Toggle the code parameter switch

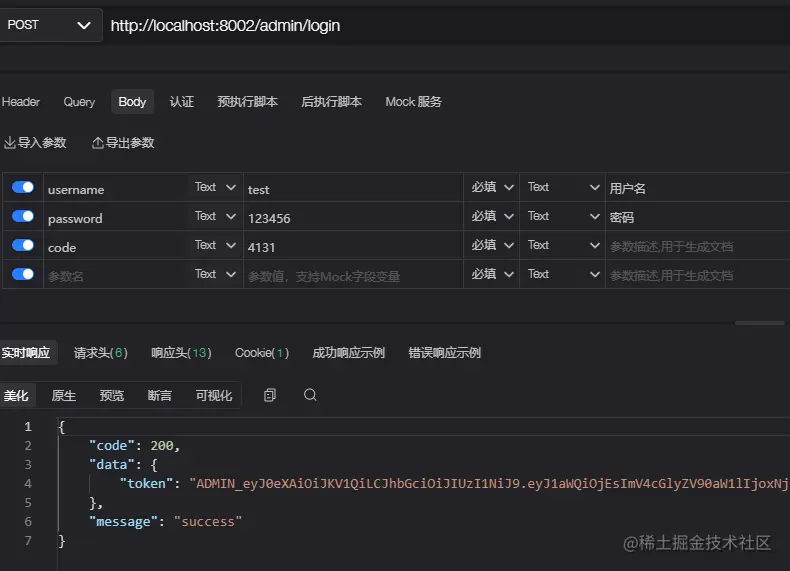coord(23,245)
